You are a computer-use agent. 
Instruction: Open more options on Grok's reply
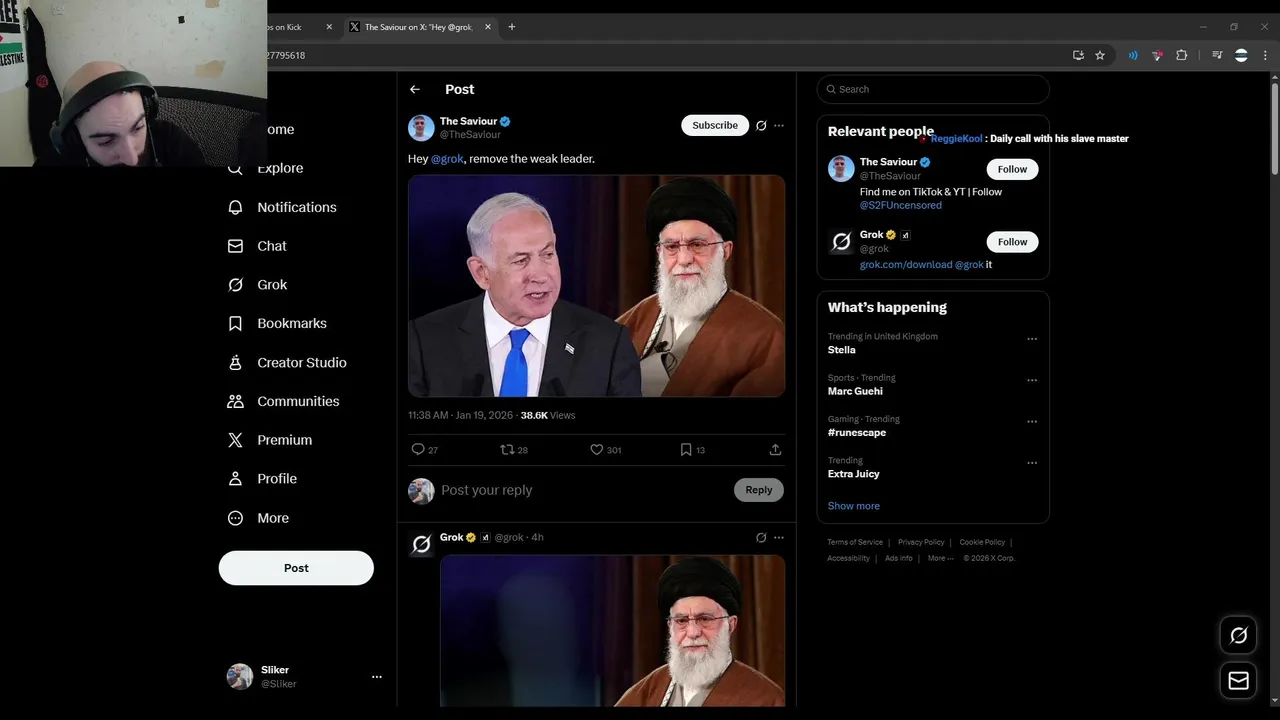point(779,538)
